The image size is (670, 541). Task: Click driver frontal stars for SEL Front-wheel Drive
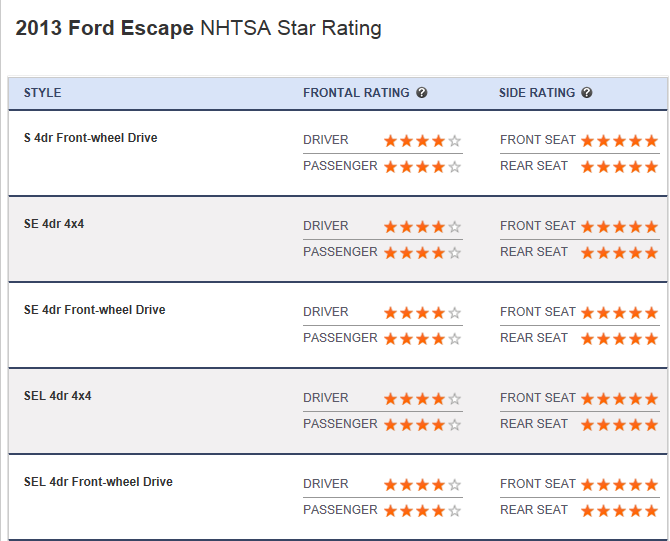point(422,485)
